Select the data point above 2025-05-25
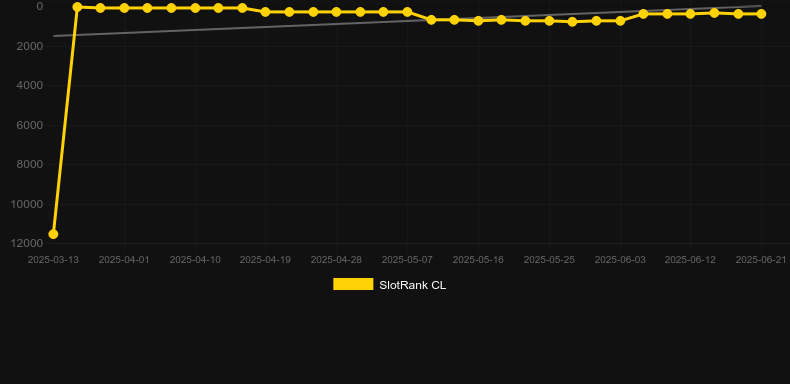Screen dimensions: 790x384 click(549, 21)
